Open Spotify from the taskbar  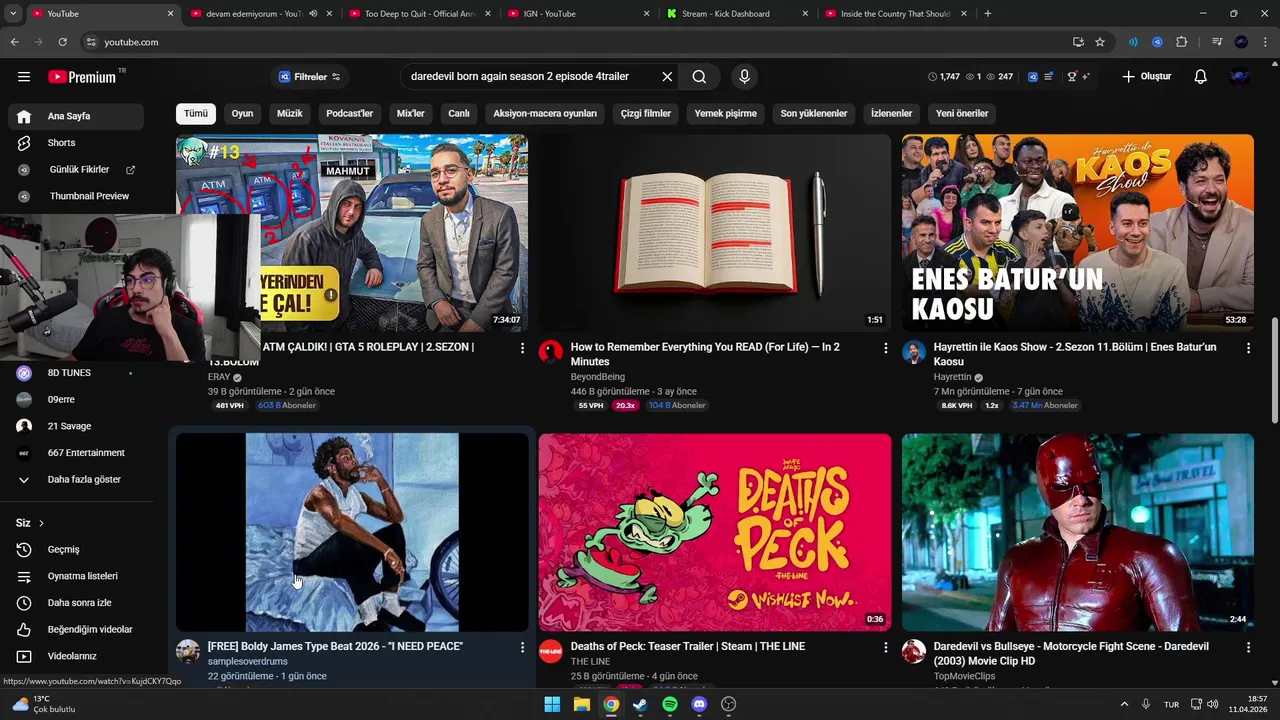coord(670,704)
